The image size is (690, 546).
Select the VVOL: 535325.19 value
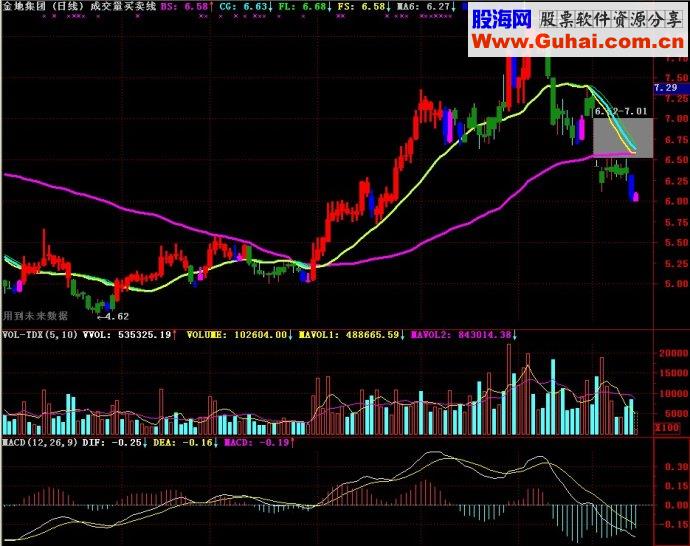[127, 335]
